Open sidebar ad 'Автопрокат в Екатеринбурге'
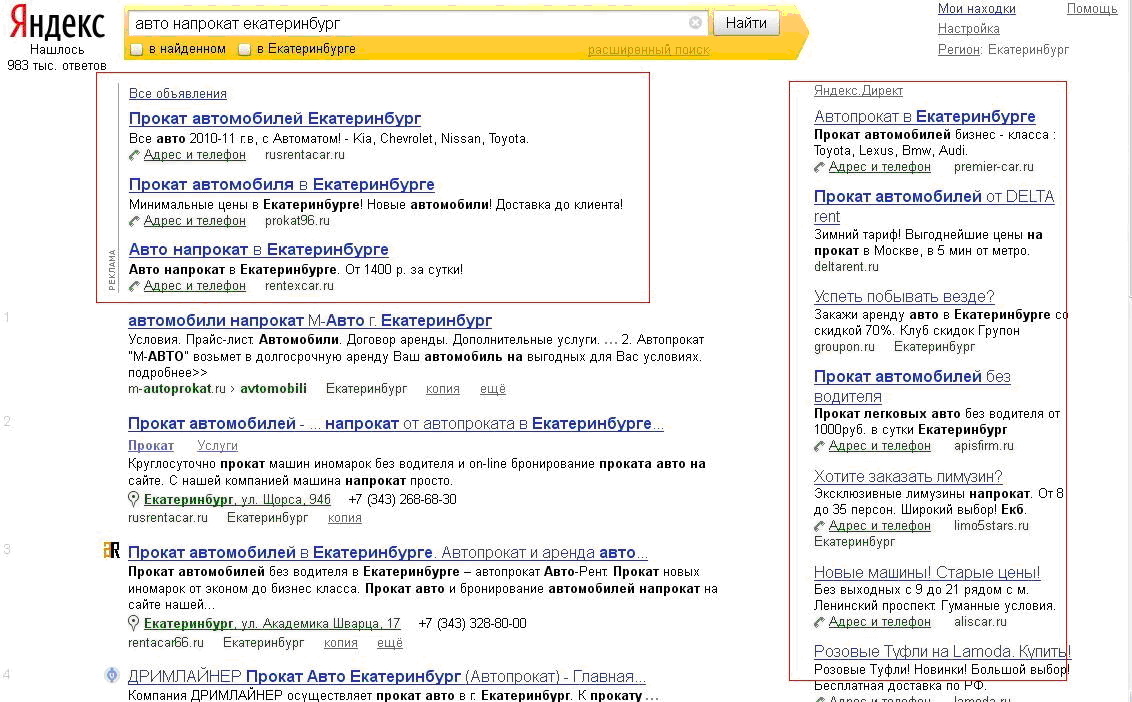Viewport: 1132px width, 702px height. coord(924,116)
